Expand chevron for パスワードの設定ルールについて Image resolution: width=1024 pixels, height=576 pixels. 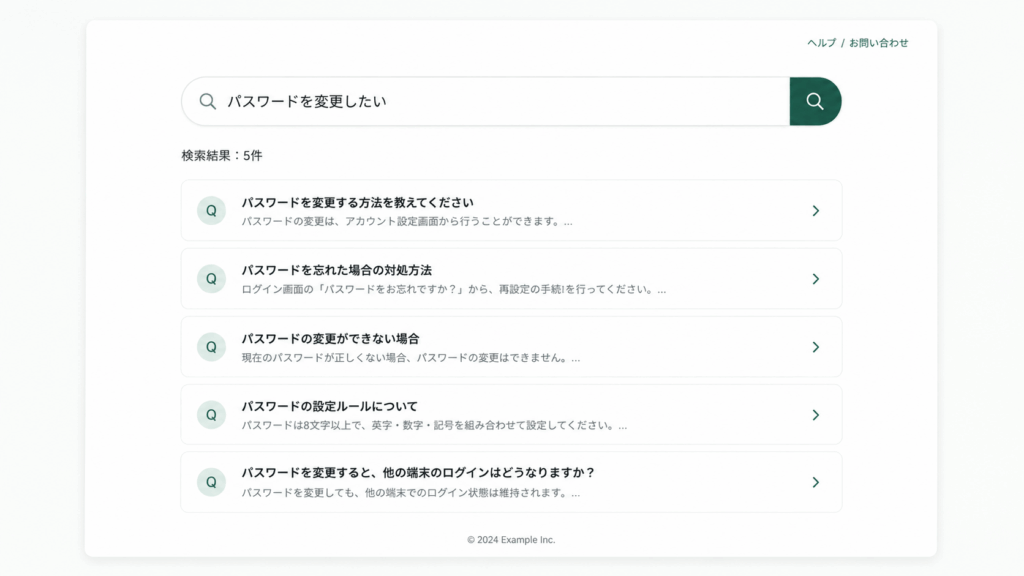point(816,415)
